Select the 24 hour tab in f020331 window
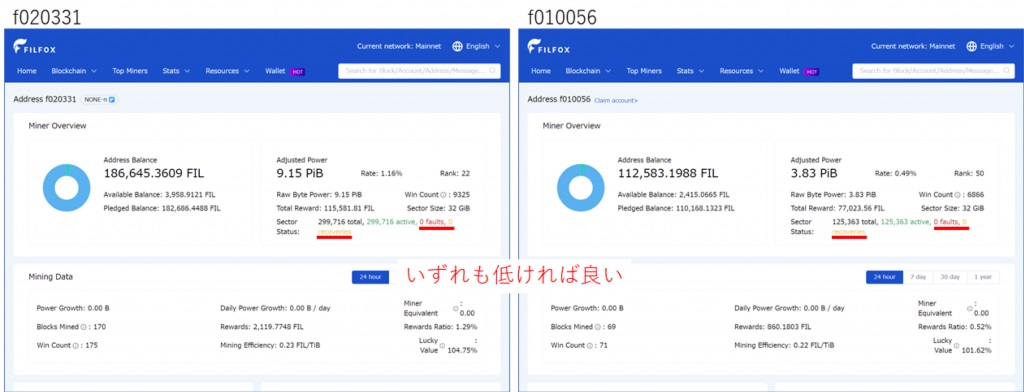The width and height of the screenshot is (1024, 392). click(370, 277)
